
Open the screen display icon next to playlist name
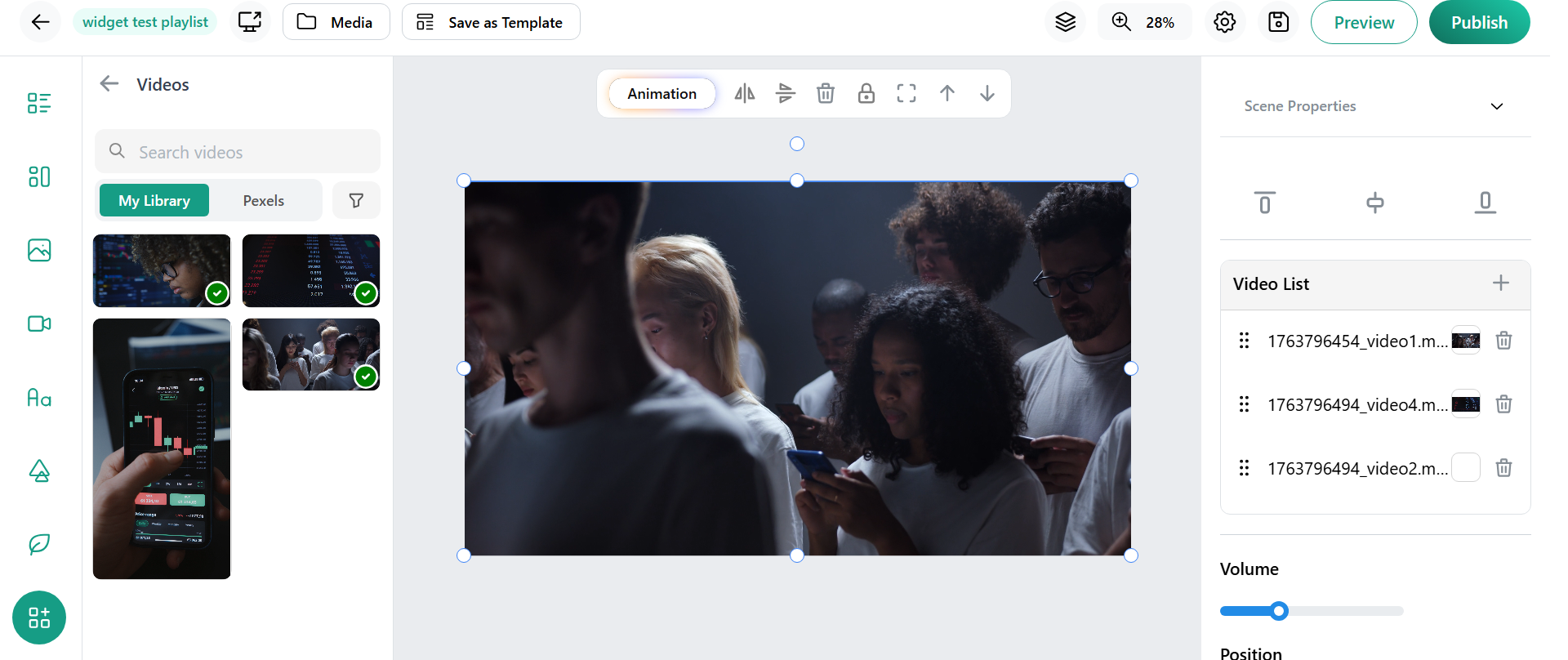click(250, 22)
